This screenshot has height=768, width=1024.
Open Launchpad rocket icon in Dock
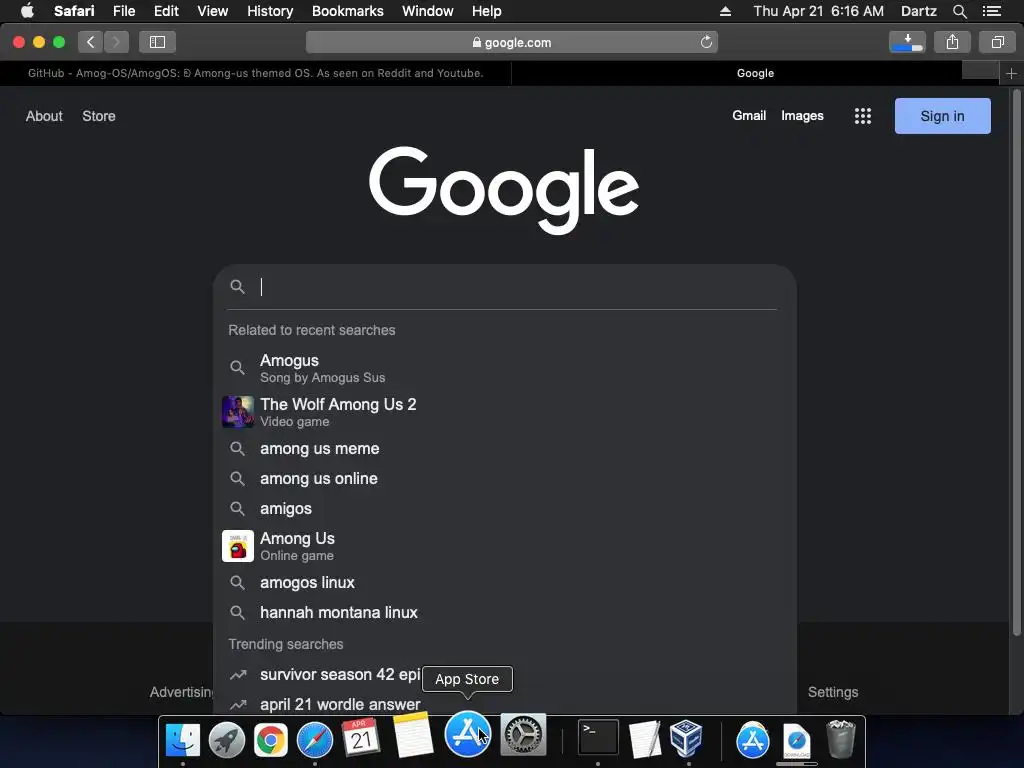point(227,739)
